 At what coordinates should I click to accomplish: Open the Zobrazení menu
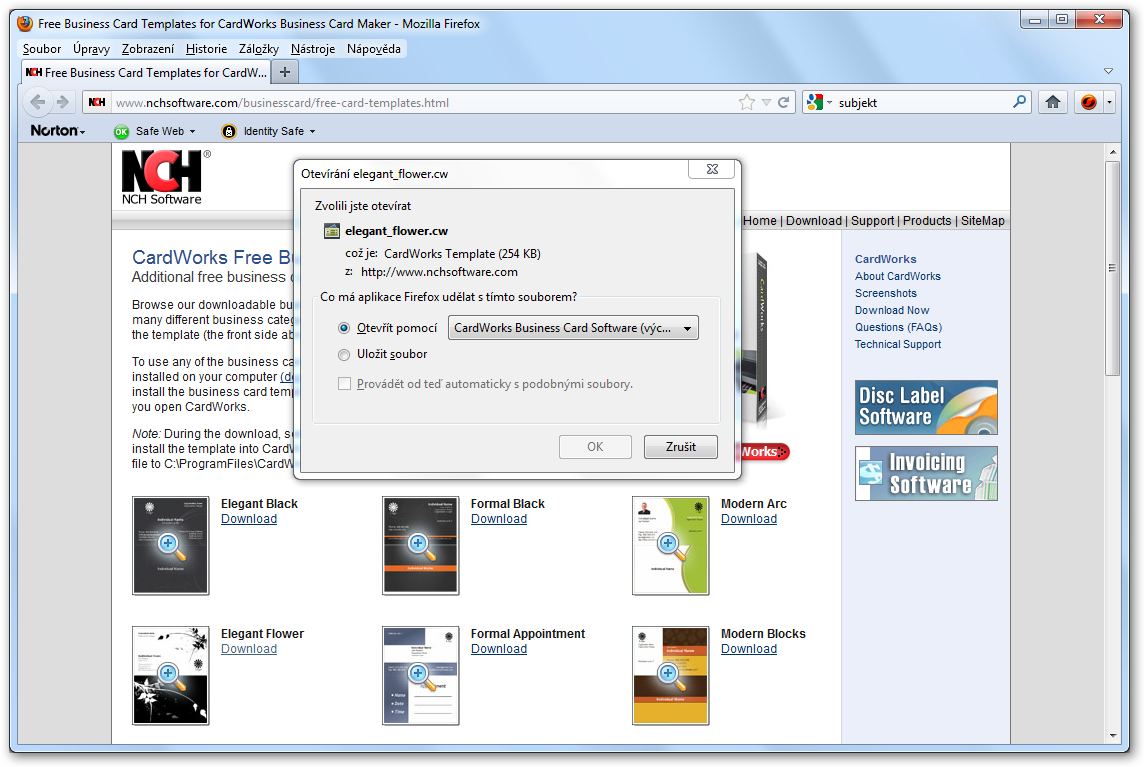(x=147, y=49)
